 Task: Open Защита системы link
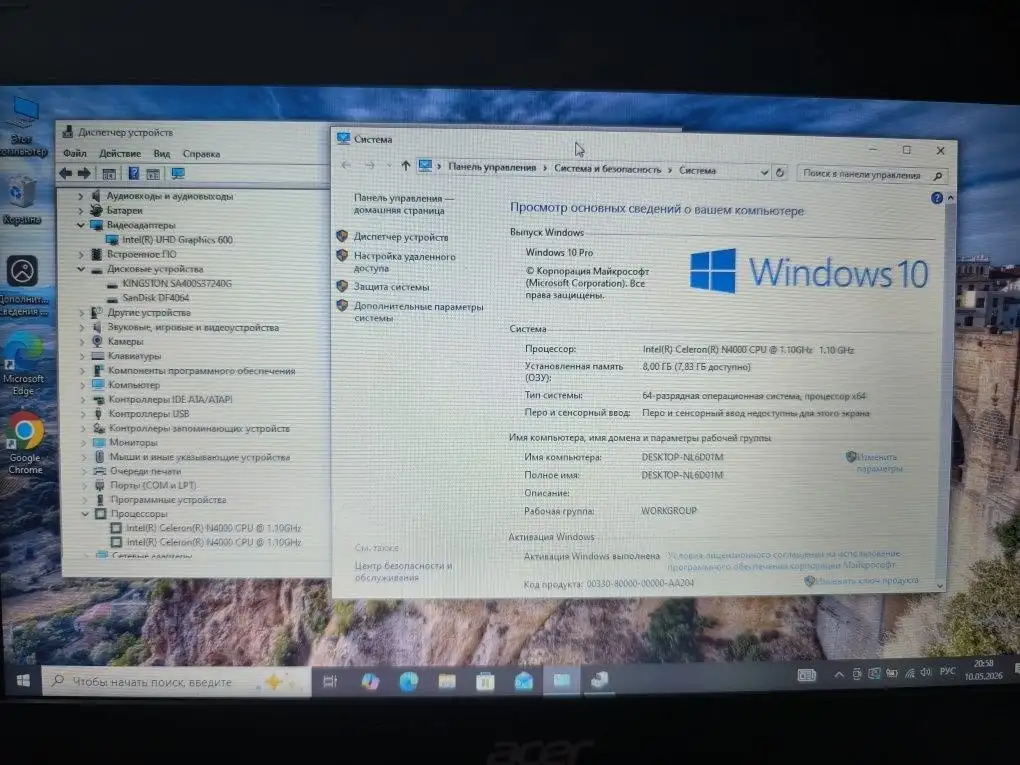[x=391, y=287]
